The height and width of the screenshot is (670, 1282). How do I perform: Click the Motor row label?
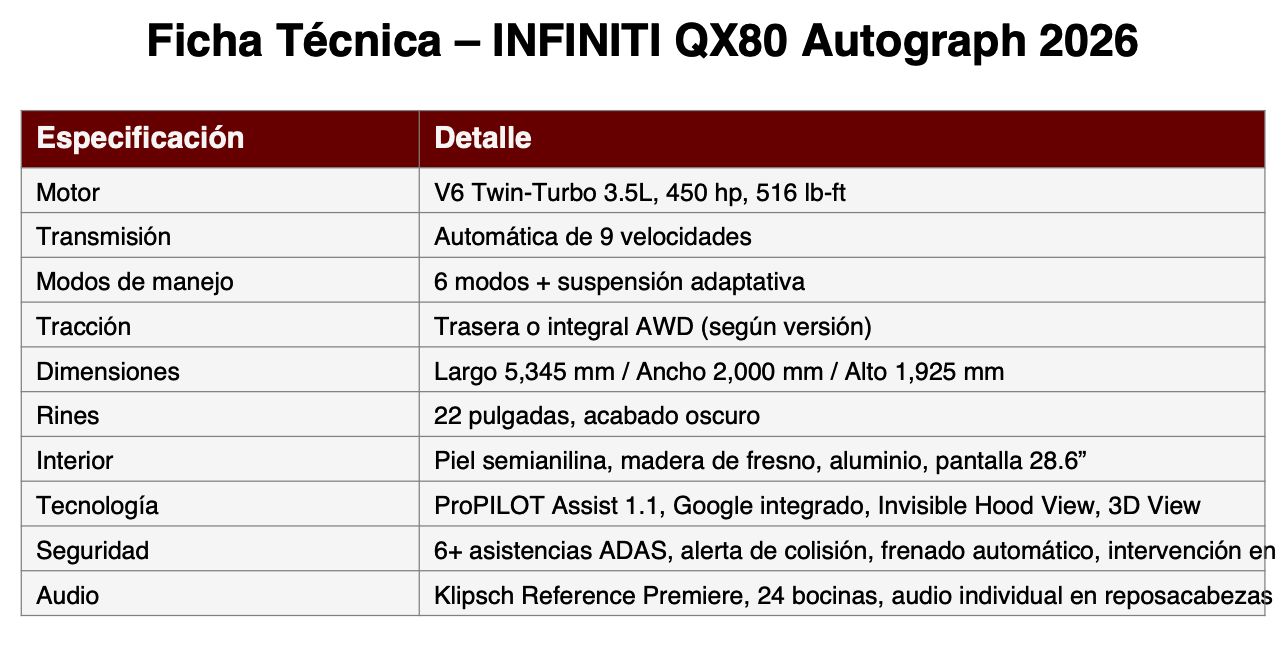[x=220, y=191]
